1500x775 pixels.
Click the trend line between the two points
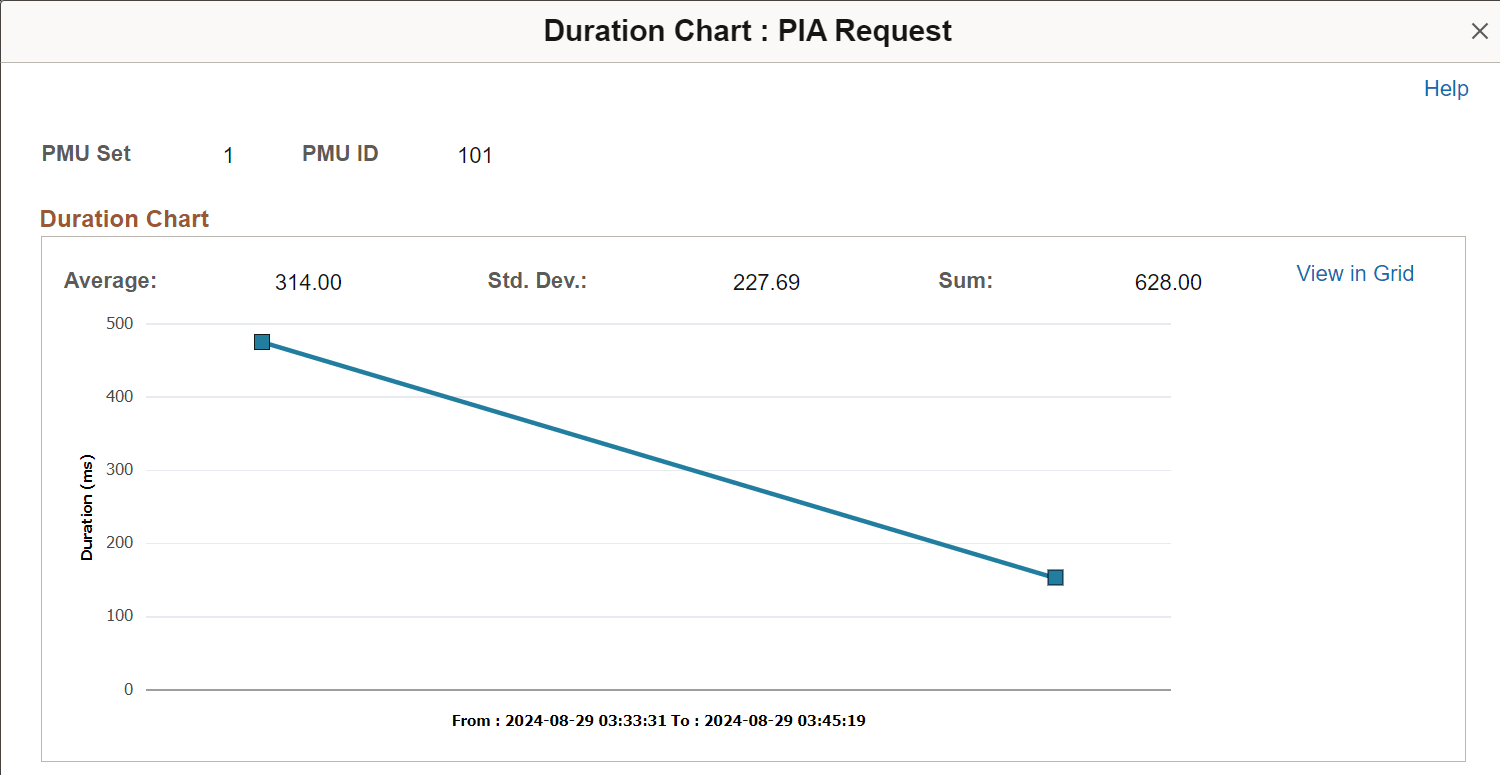[x=658, y=459]
